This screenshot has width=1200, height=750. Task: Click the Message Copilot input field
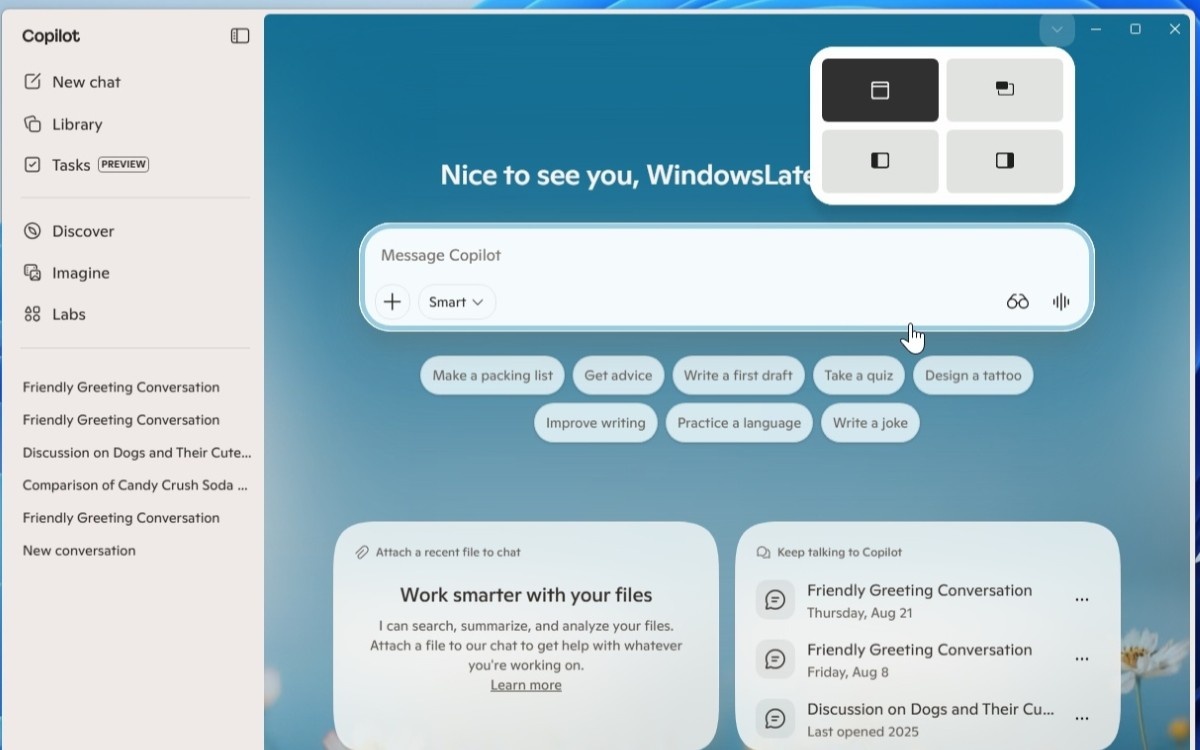click(726, 255)
